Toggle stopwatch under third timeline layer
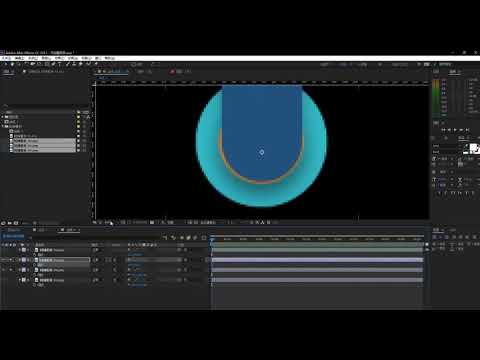The width and height of the screenshot is (480, 360). pos(35,275)
